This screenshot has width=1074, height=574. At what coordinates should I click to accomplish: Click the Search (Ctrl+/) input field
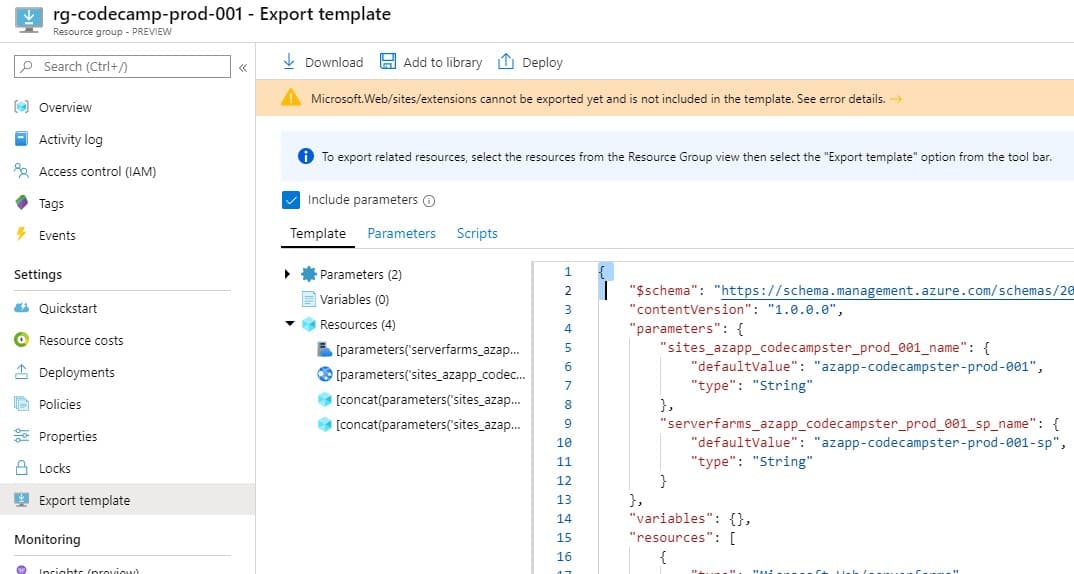123,67
